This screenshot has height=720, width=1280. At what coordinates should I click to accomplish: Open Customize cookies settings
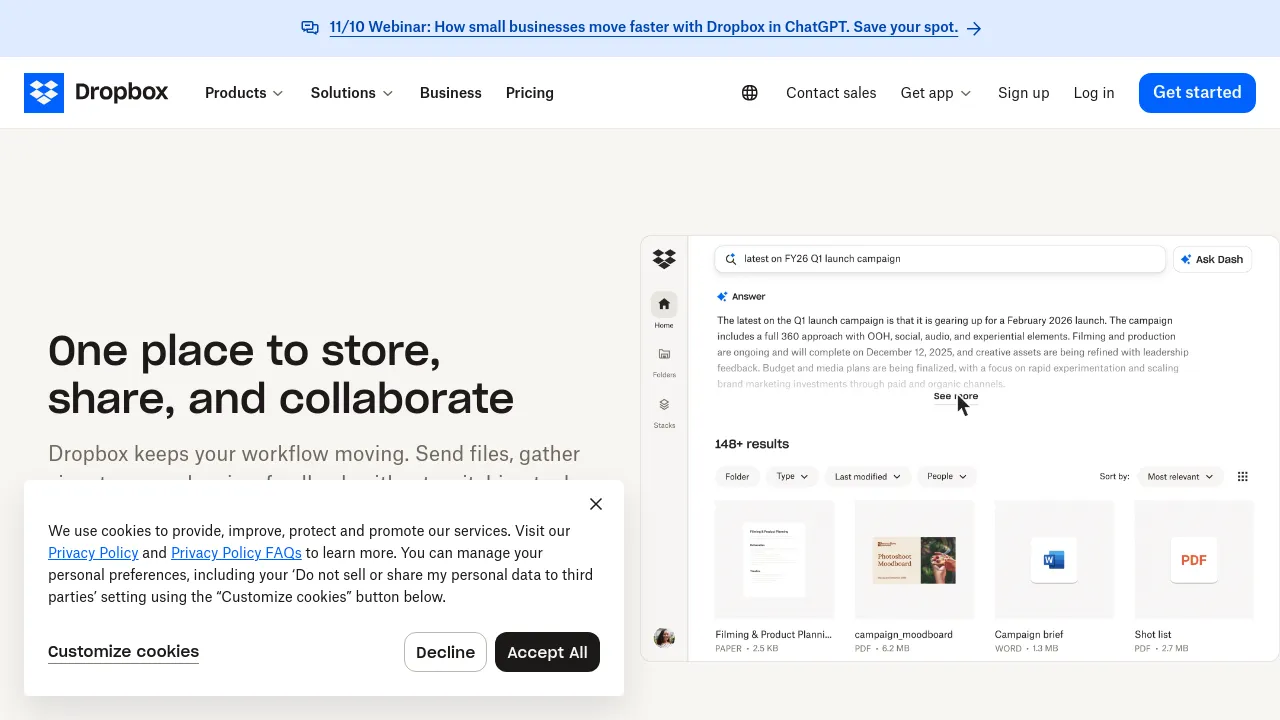(123, 652)
